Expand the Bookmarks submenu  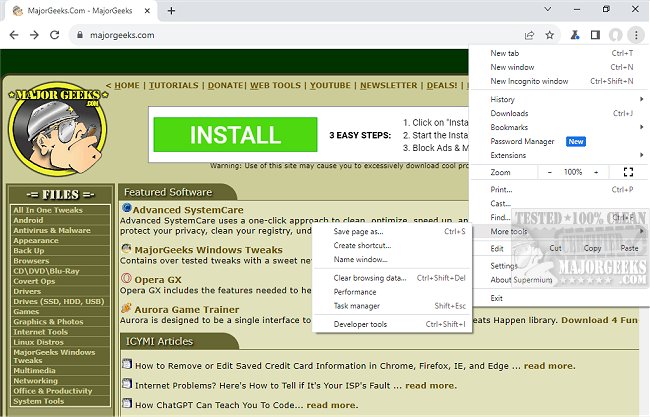(x=560, y=127)
